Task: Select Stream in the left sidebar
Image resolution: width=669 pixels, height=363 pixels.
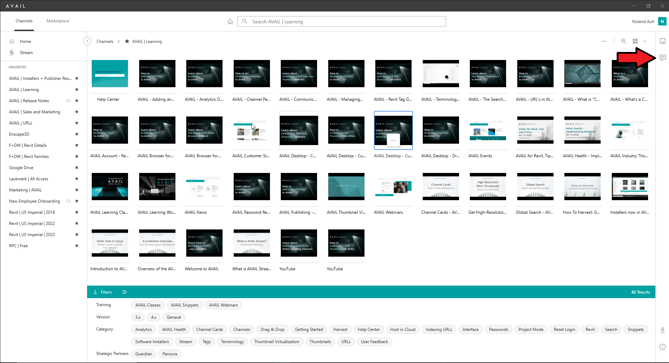Action: 26,52
